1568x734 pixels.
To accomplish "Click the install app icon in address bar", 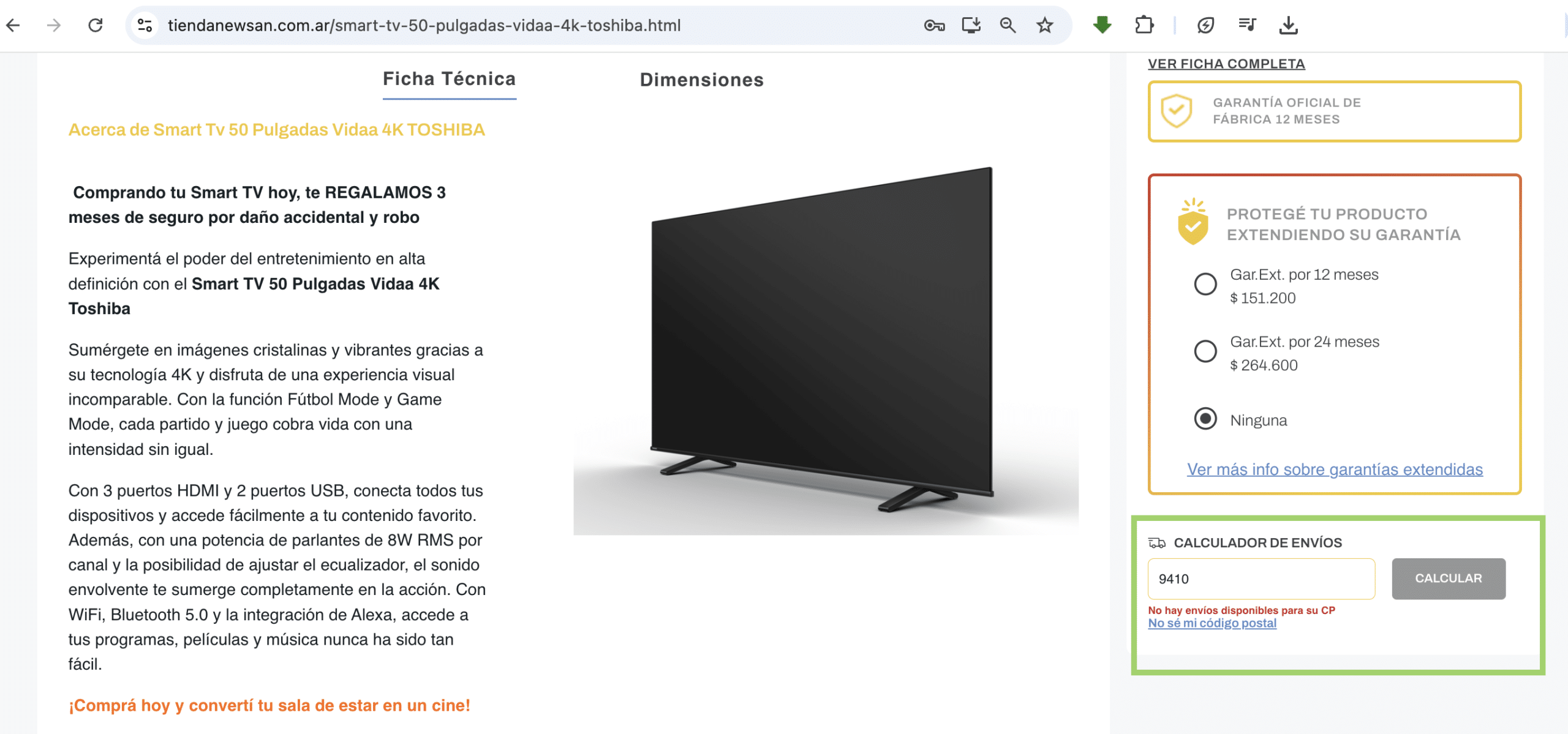I will point(971,25).
